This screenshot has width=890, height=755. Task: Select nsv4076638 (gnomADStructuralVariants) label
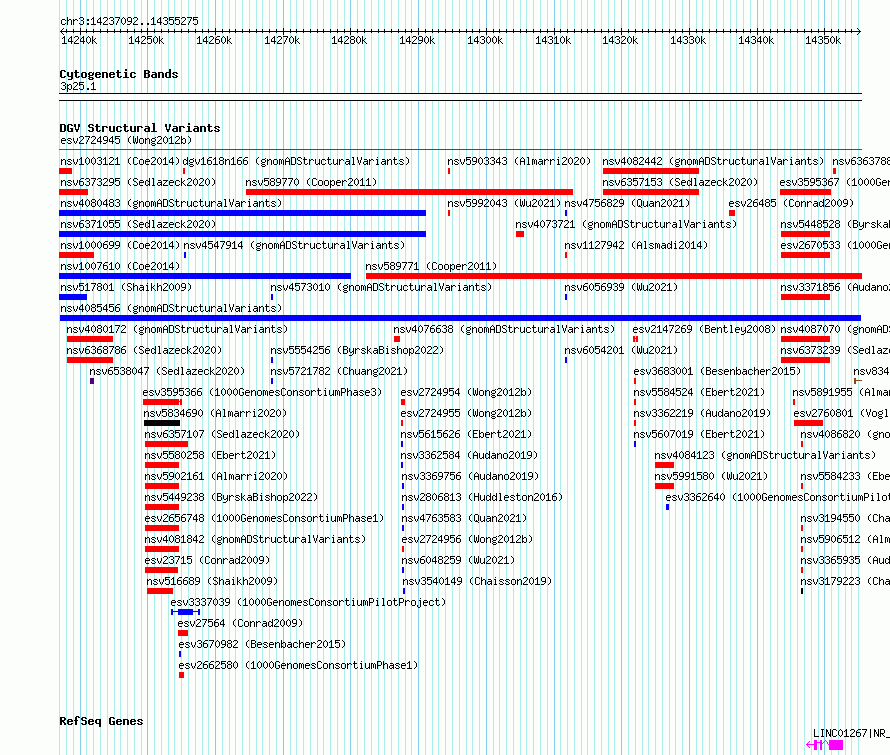coord(504,329)
